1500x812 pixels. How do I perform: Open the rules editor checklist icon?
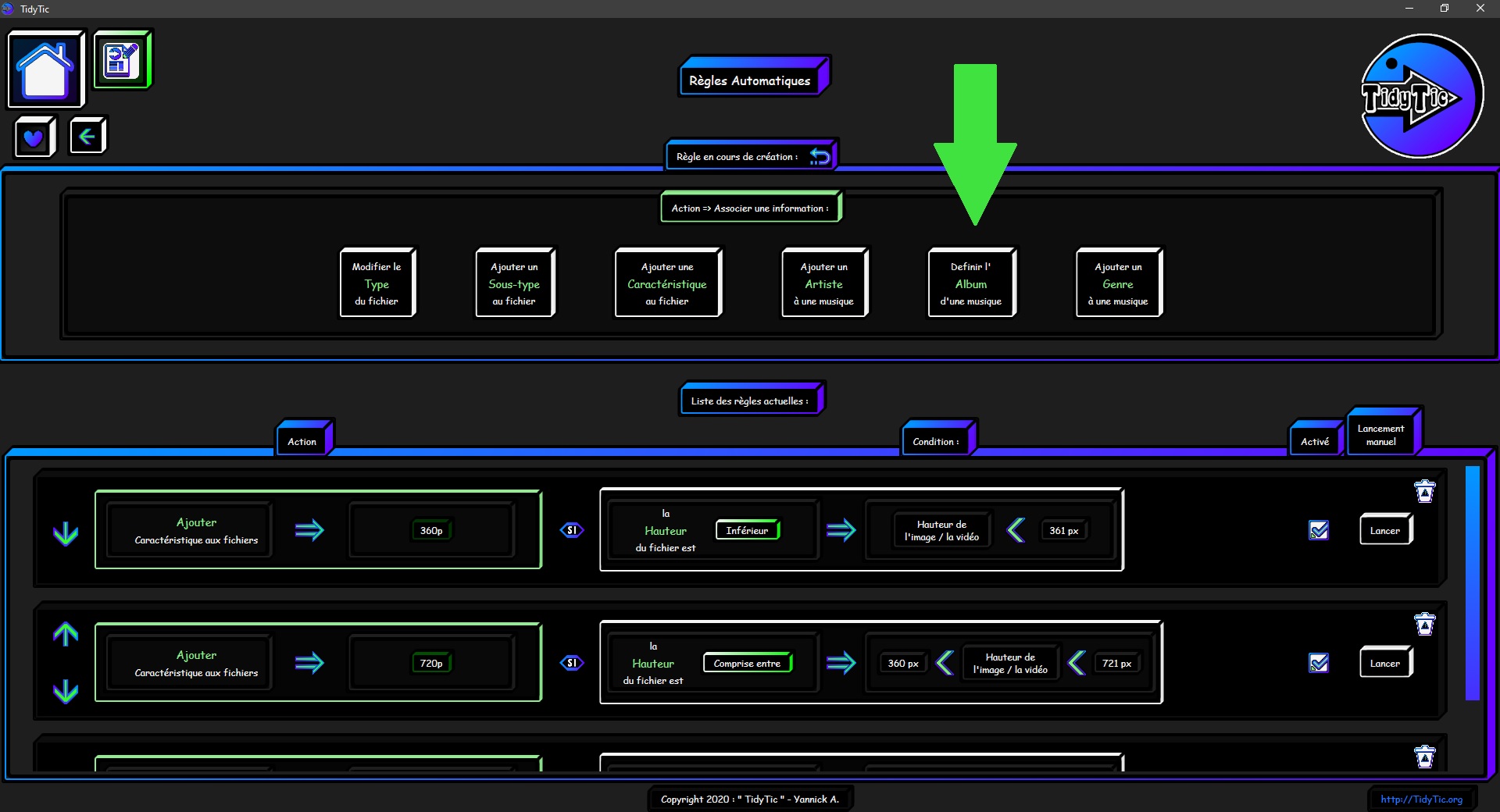click(x=122, y=60)
